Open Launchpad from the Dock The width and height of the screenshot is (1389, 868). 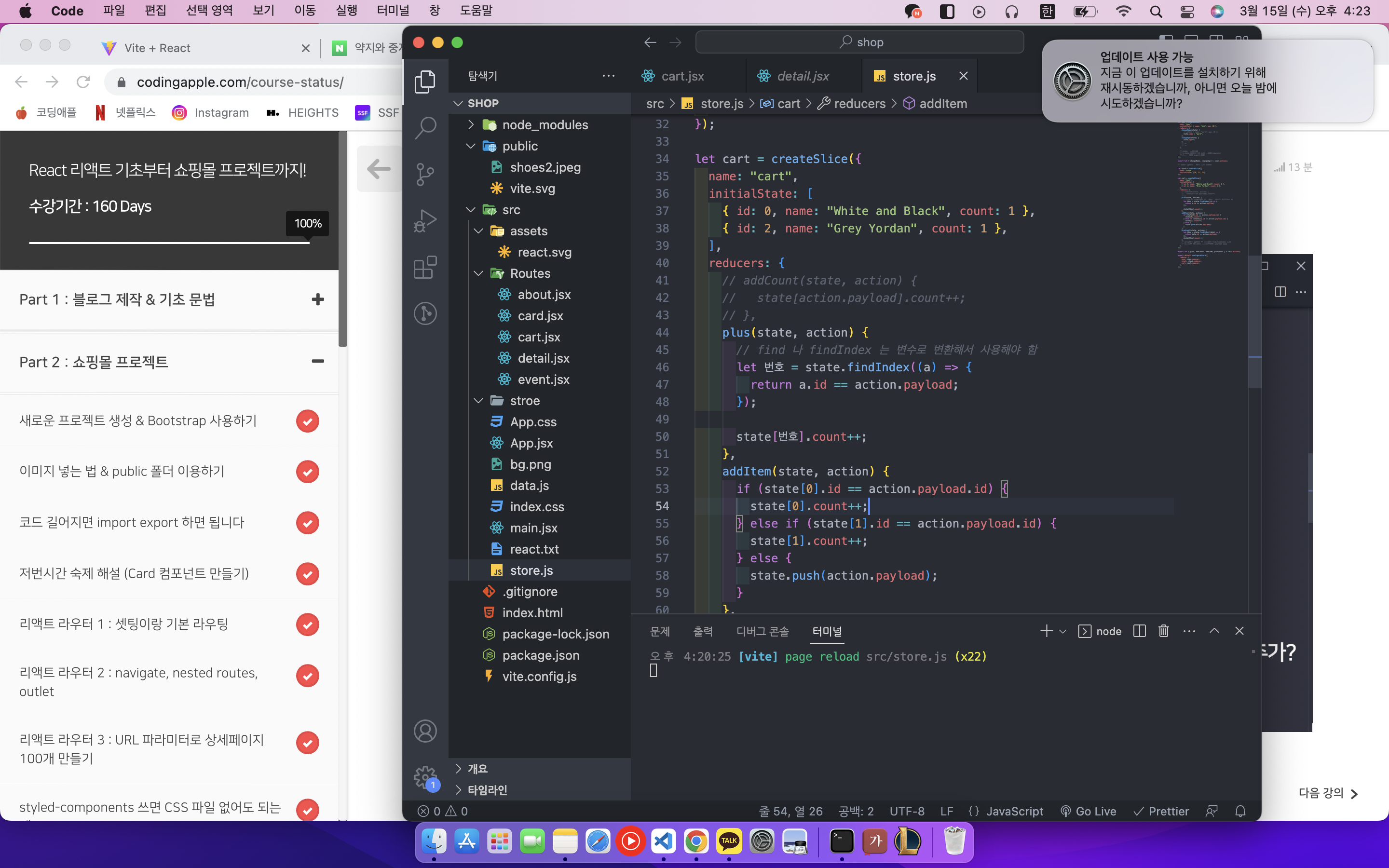tap(499, 841)
